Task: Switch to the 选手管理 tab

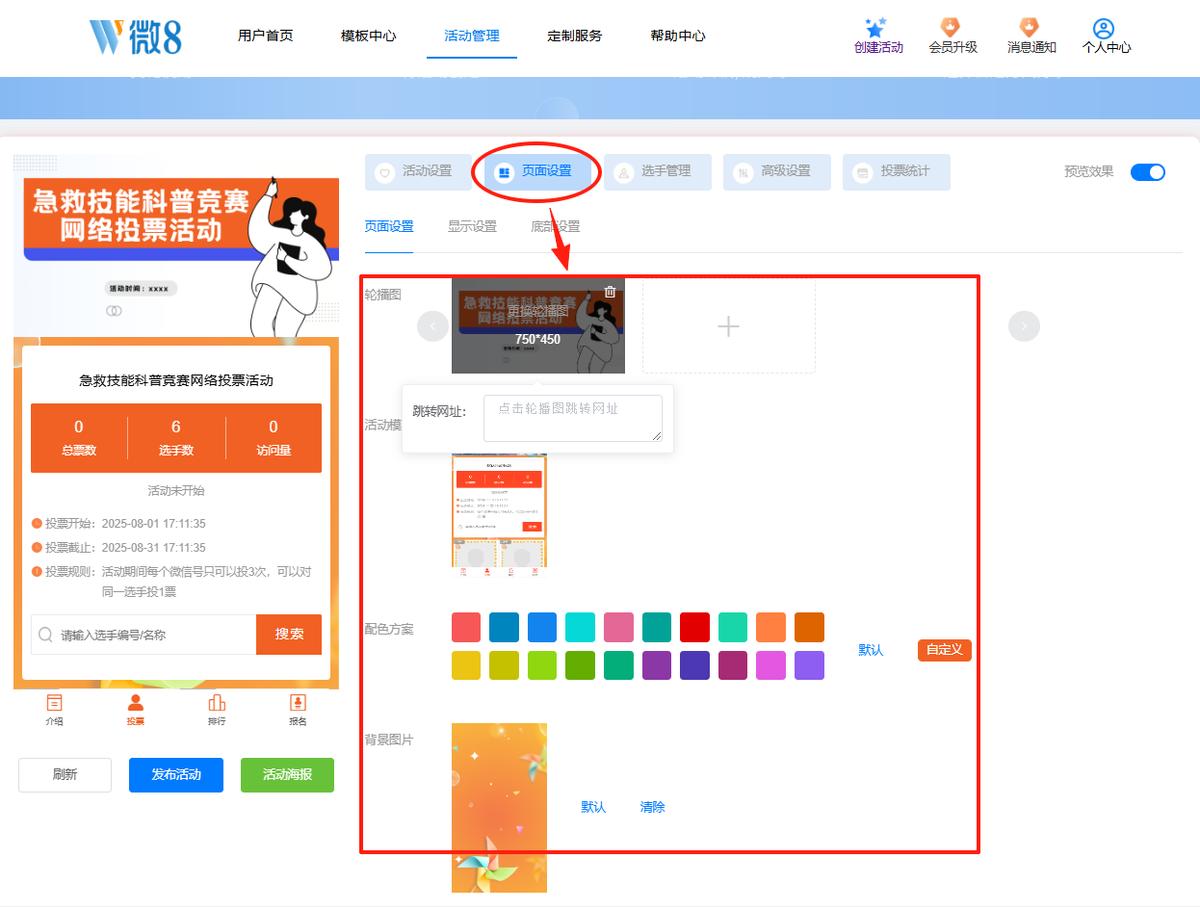Action: [x=657, y=172]
